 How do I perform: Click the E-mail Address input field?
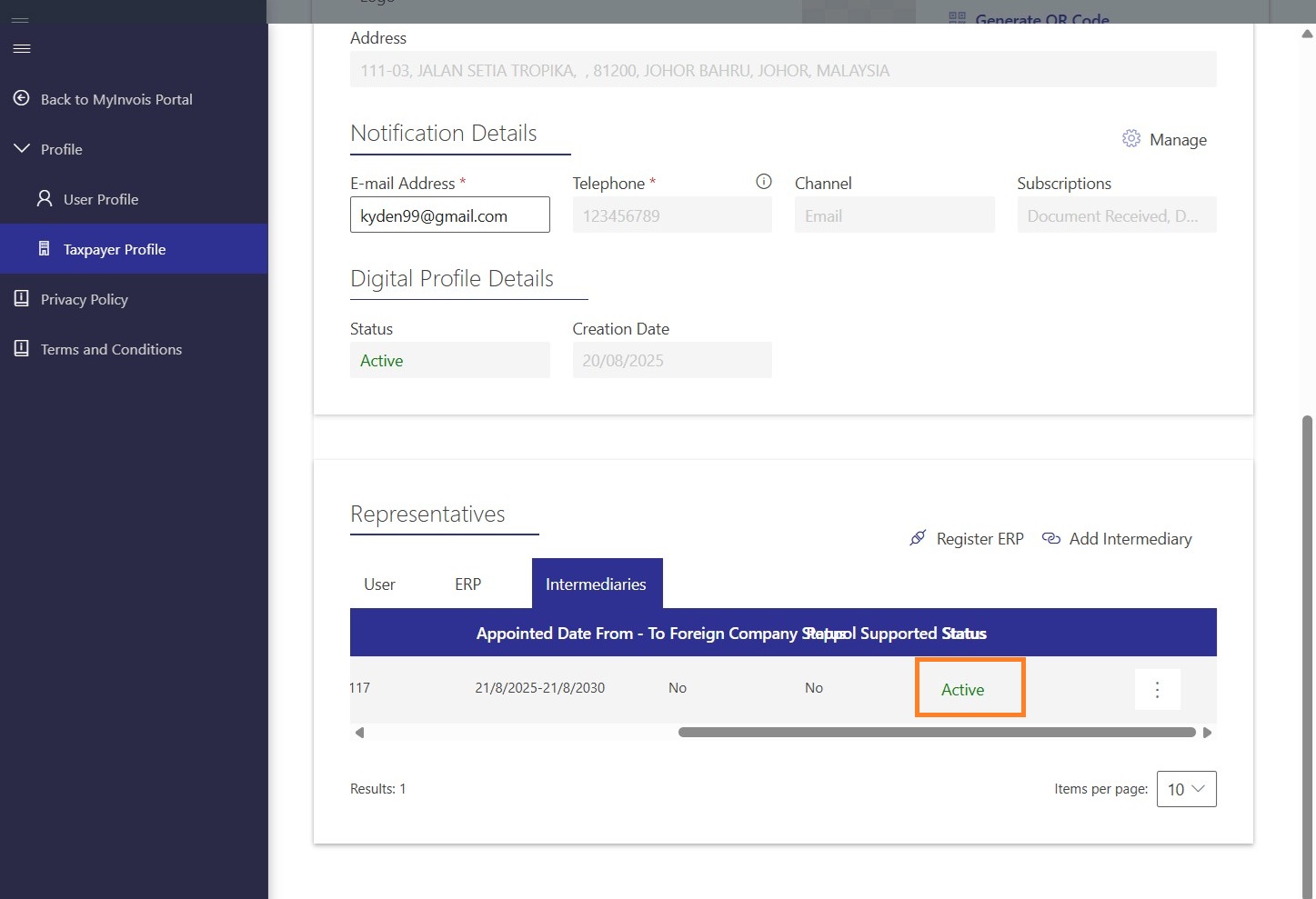(449, 215)
